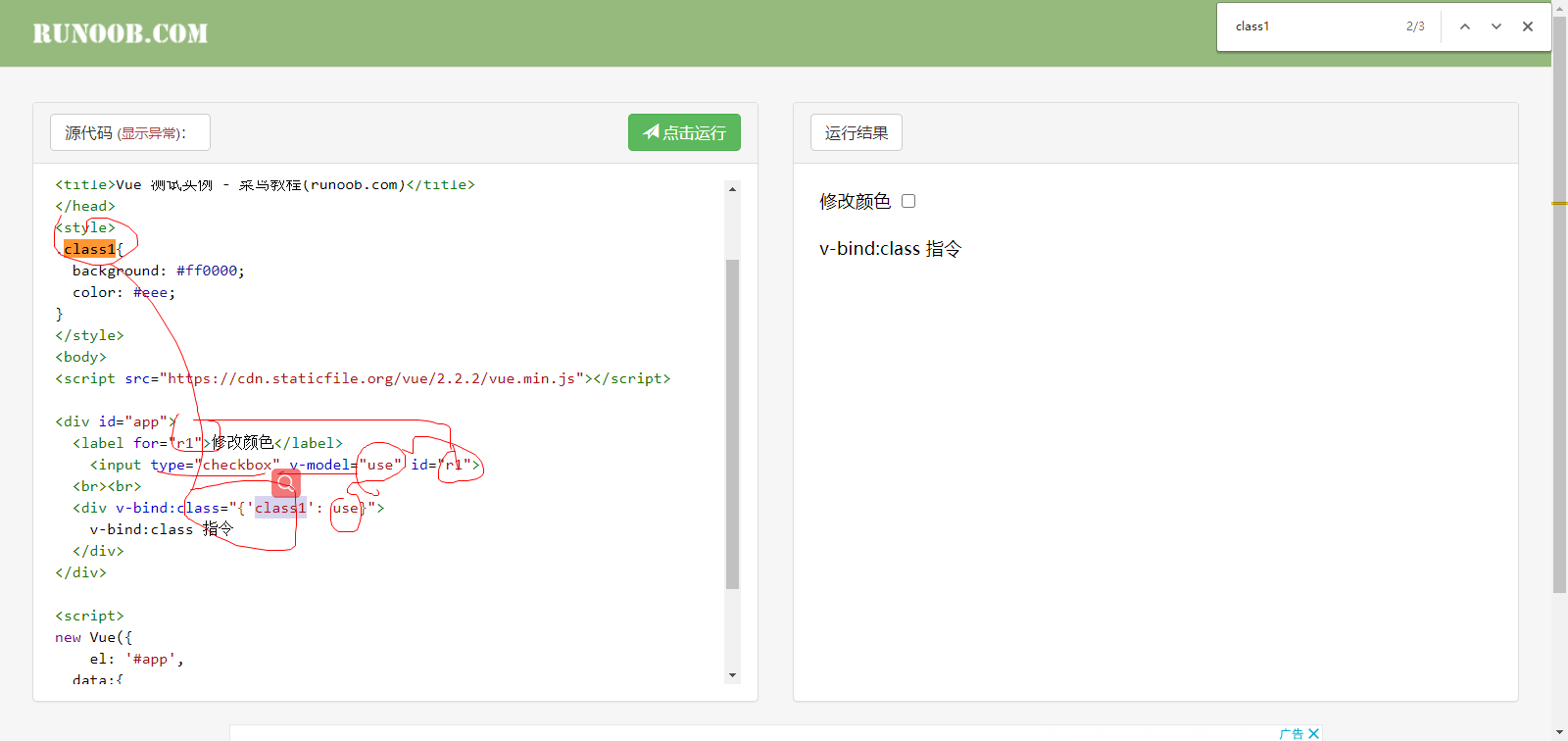Click the script src vue.min.js line
This screenshot has height=741, width=1568.
(363, 378)
